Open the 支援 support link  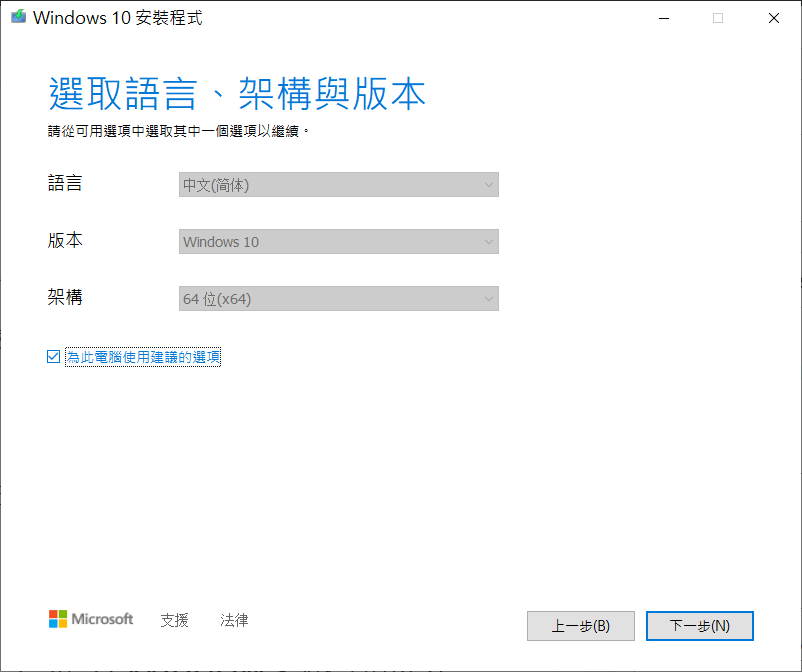[x=174, y=620]
